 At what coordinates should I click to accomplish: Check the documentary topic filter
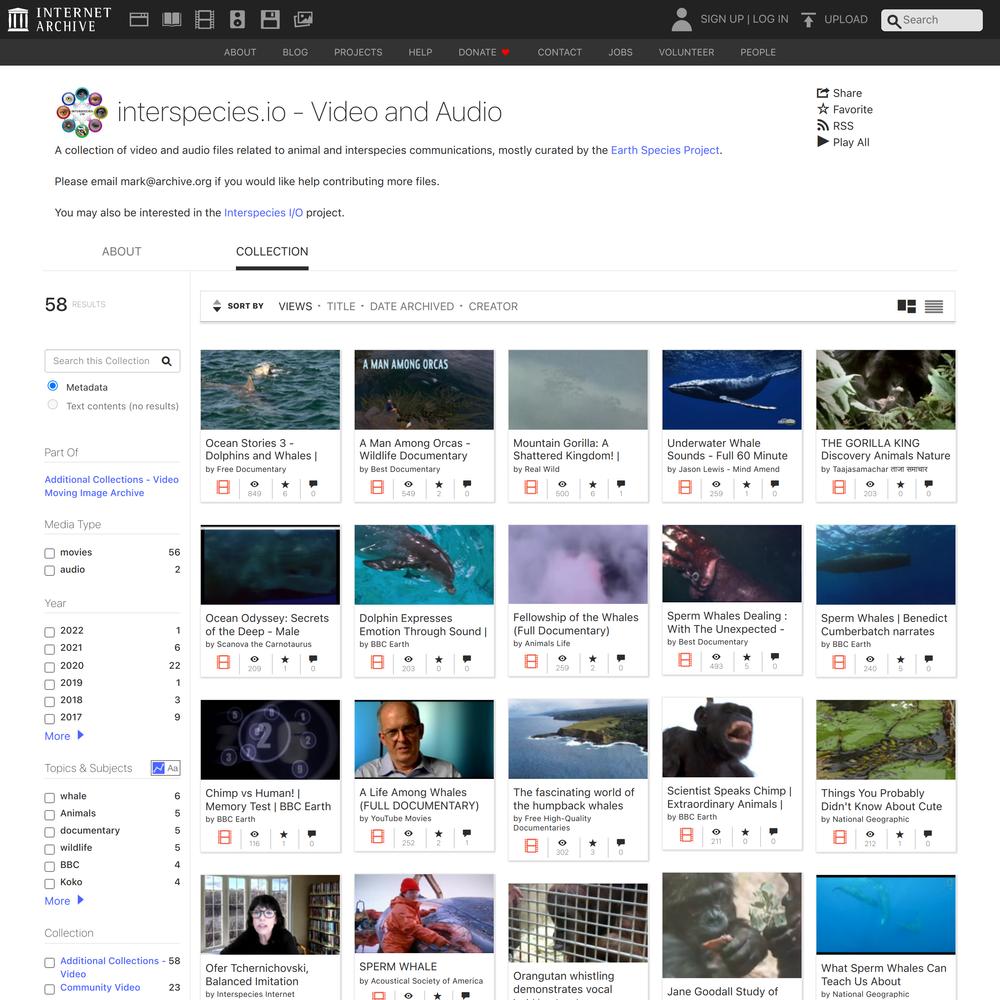(x=50, y=832)
